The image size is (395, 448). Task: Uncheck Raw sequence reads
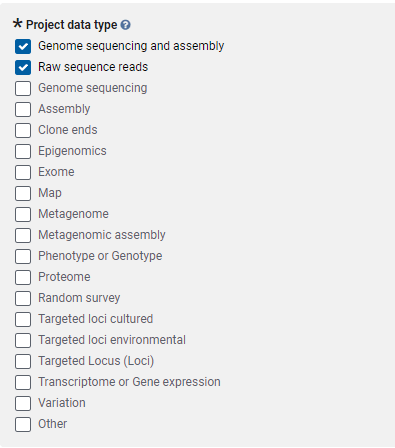23,67
